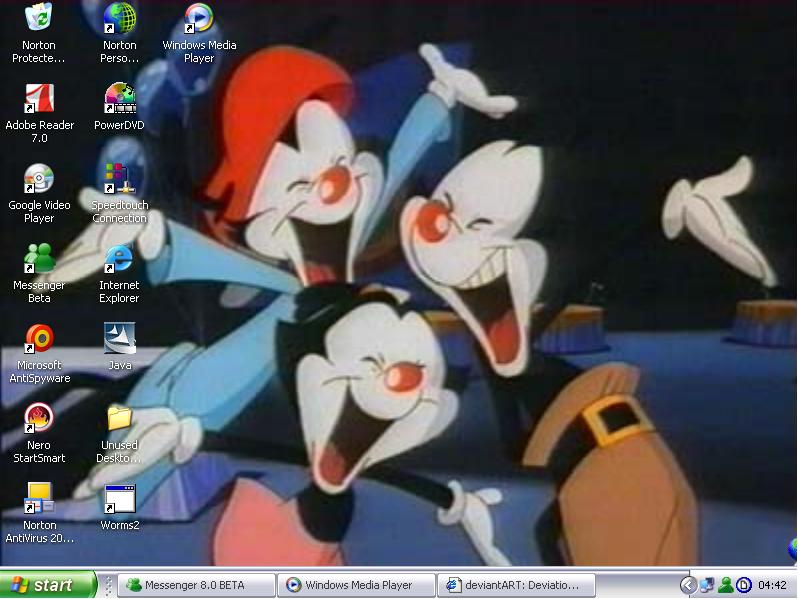The height and width of the screenshot is (599, 798).
Task: Expand hidden system tray icons arrow
Action: pyautogui.click(x=688, y=585)
